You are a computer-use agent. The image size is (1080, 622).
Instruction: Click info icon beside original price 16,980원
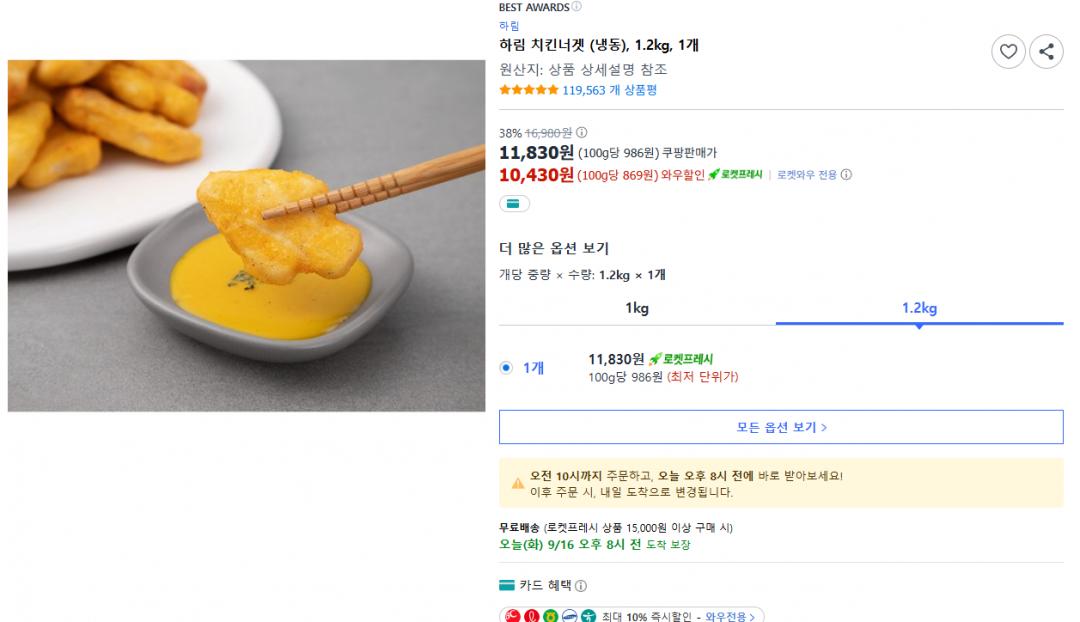(x=582, y=132)
